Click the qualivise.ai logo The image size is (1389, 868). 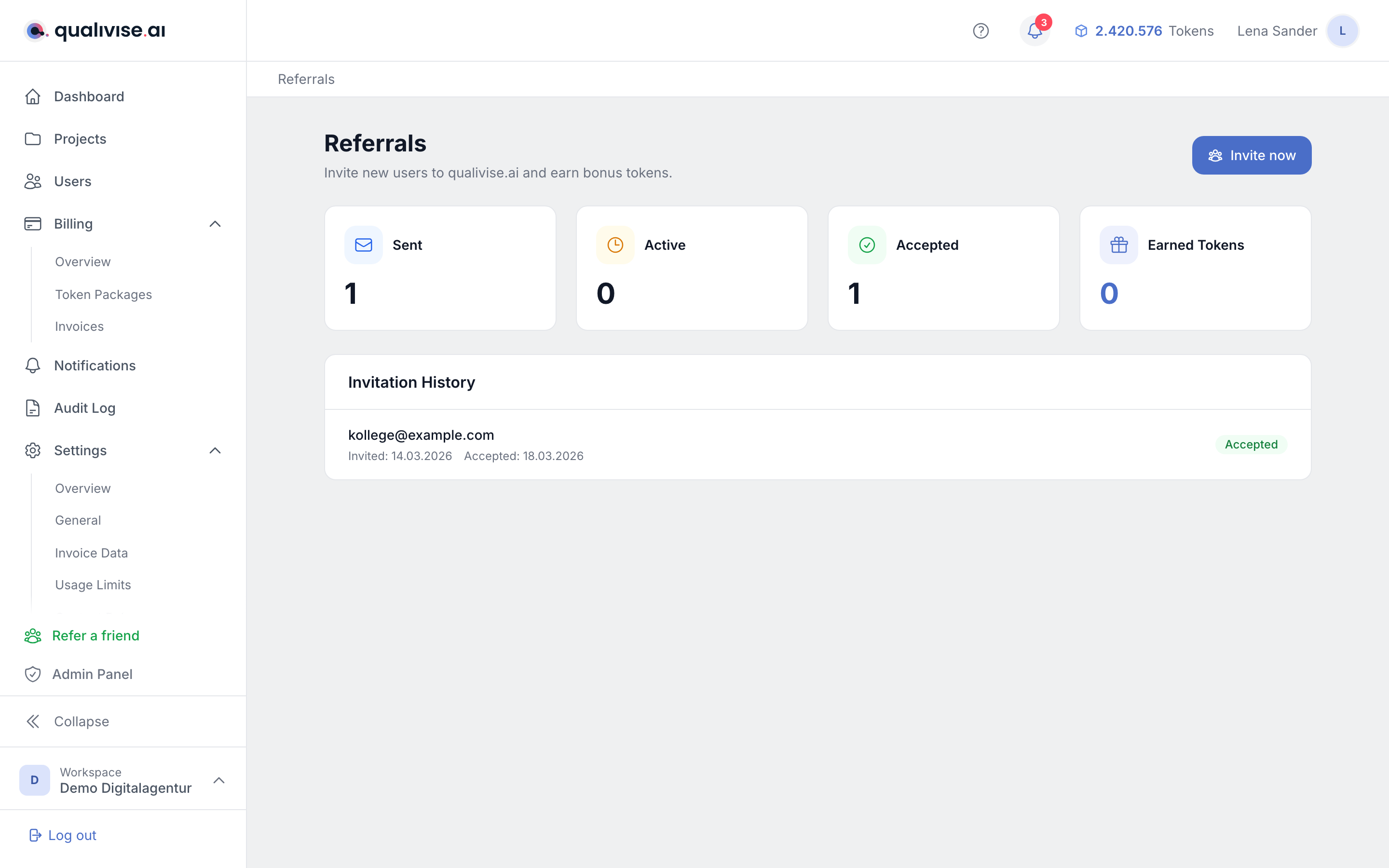click(x=95, y=30)
